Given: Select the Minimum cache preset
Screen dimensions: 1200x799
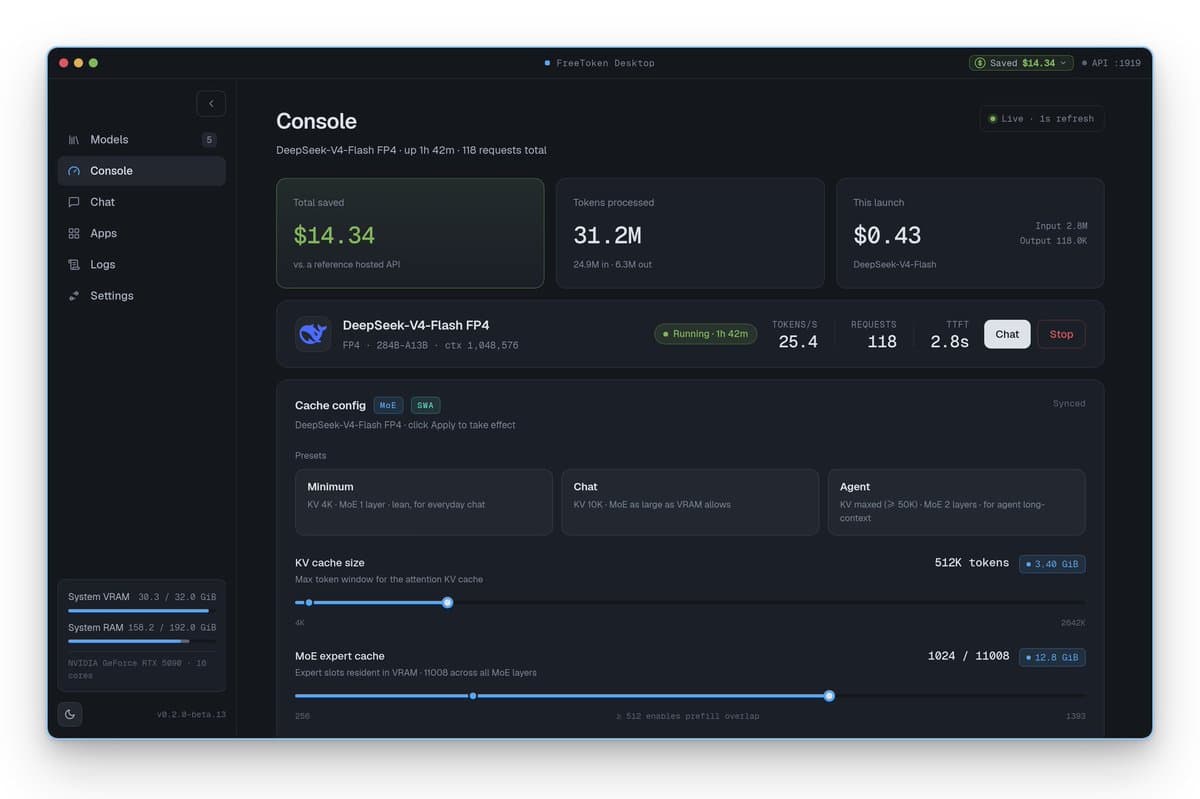Looking at the screenshot, I should point(424,502).
